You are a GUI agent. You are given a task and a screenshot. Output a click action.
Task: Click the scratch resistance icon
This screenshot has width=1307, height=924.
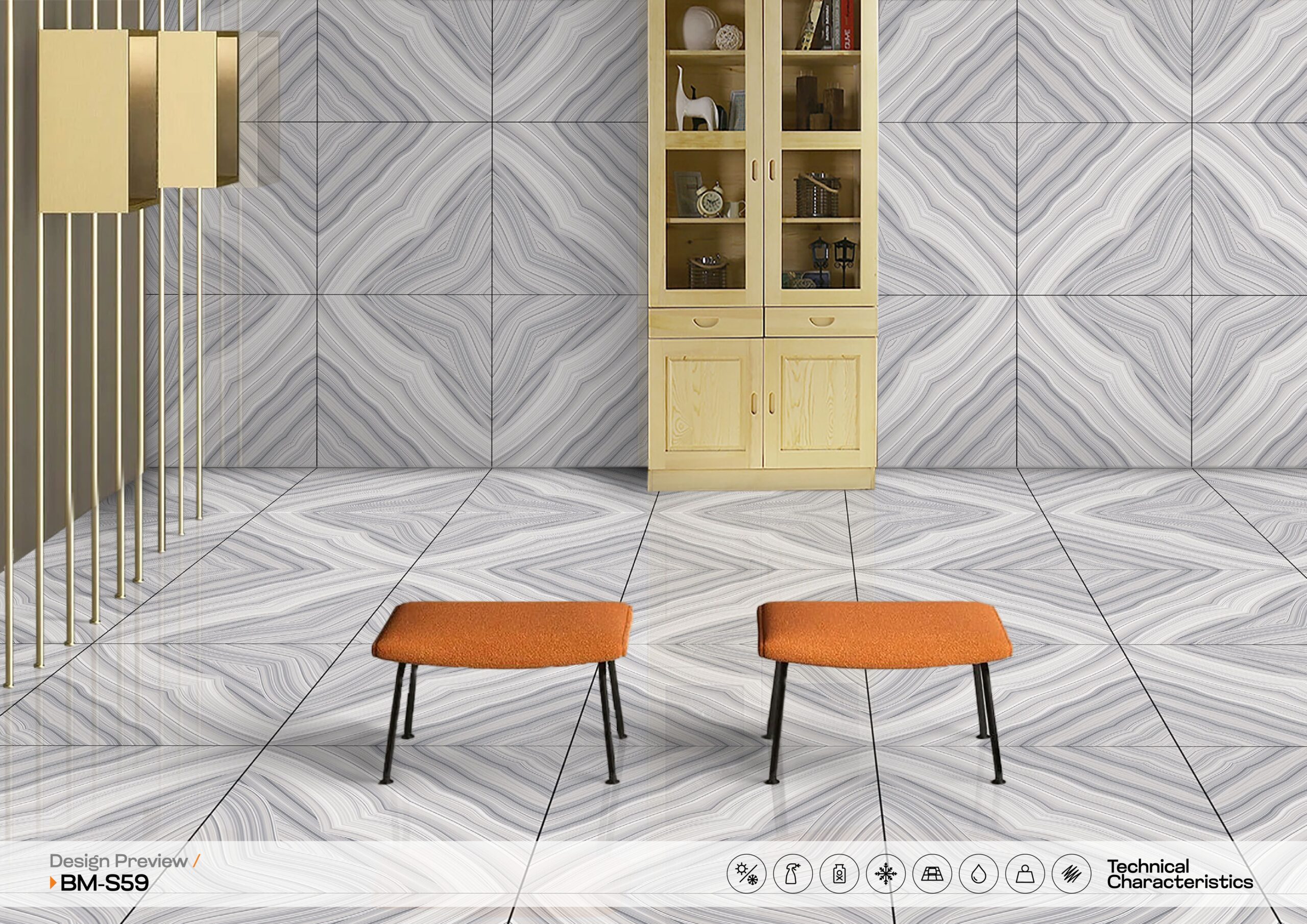tap(1071, 873)
